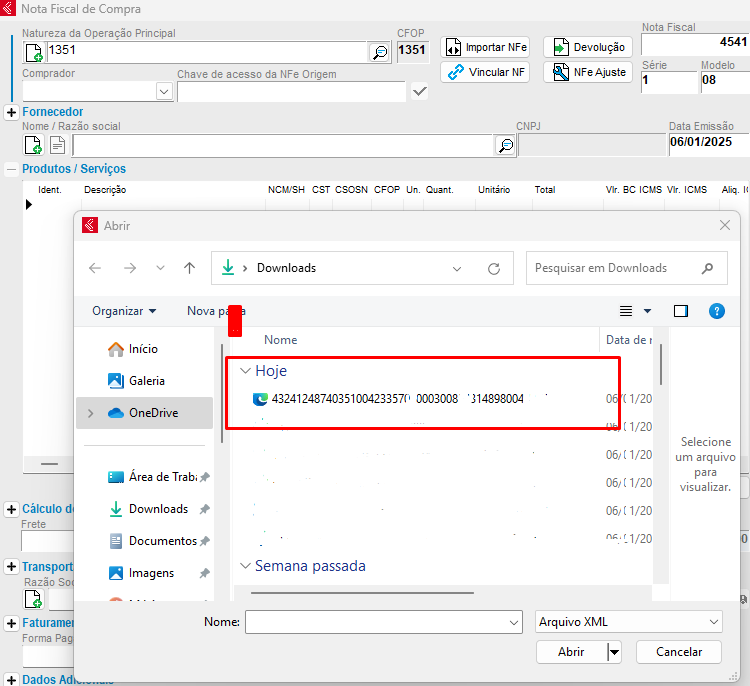
Task: Open the Comprador dropdown
Action: (164, 92)
